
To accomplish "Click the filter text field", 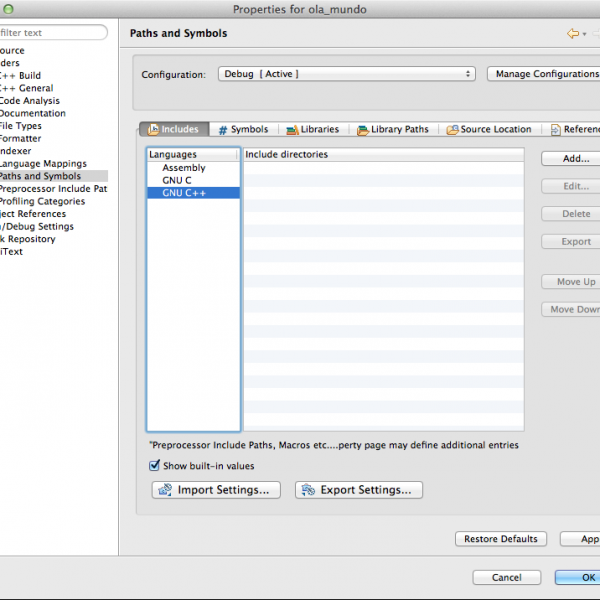I will click(54, 33).
